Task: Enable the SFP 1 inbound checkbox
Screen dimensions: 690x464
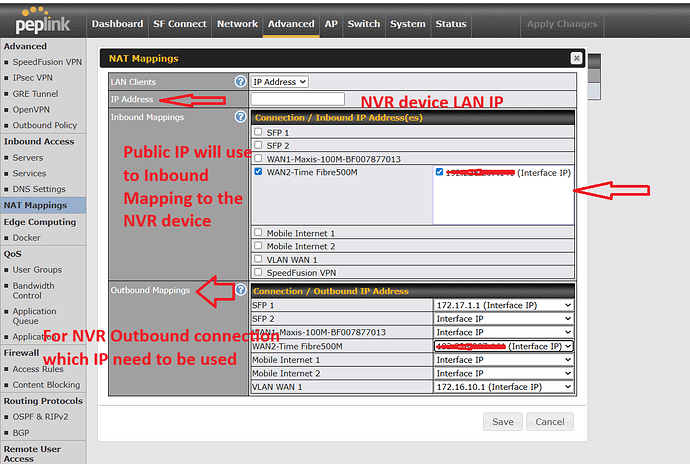Action: click(x=259, y=132)
